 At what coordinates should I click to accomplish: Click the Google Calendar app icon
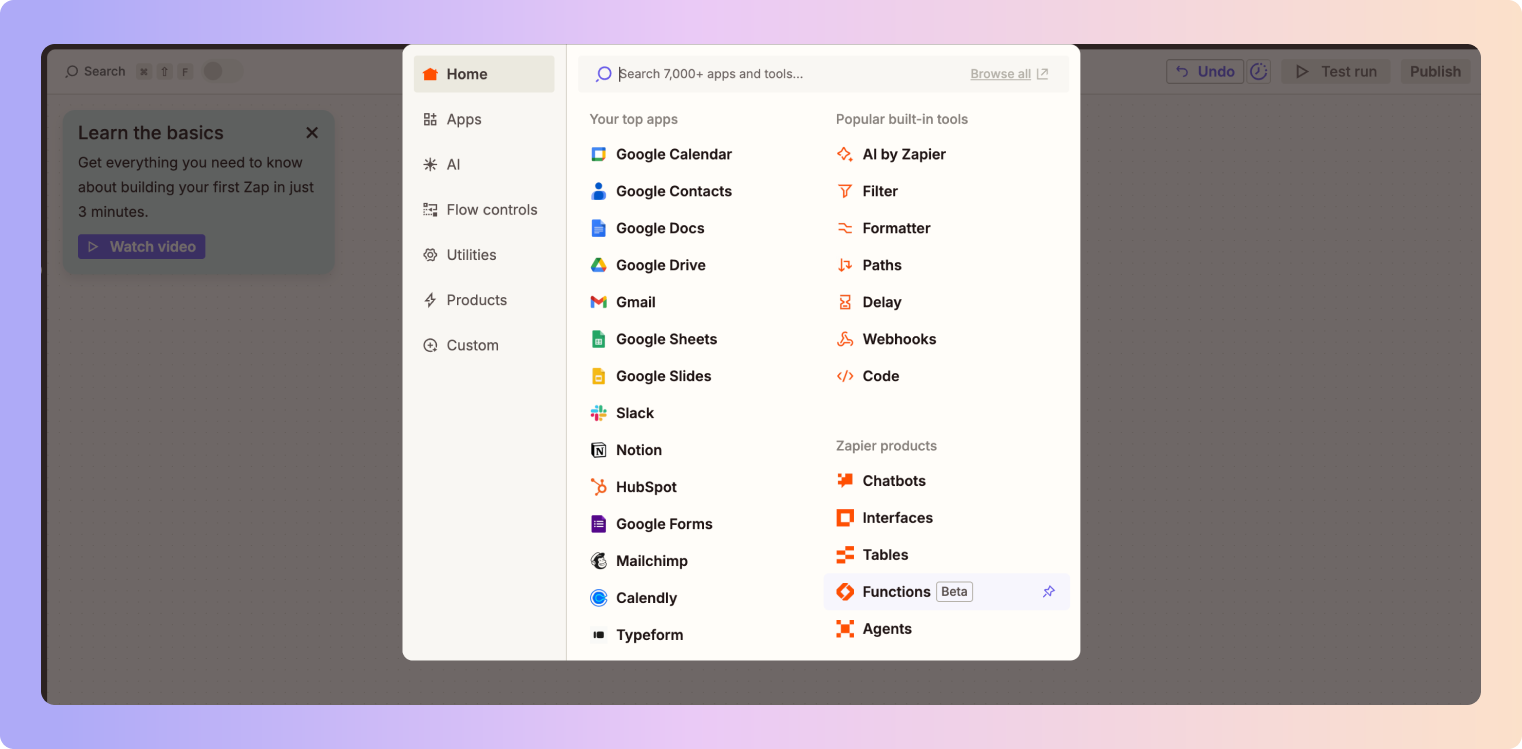(x=599, y=154)
